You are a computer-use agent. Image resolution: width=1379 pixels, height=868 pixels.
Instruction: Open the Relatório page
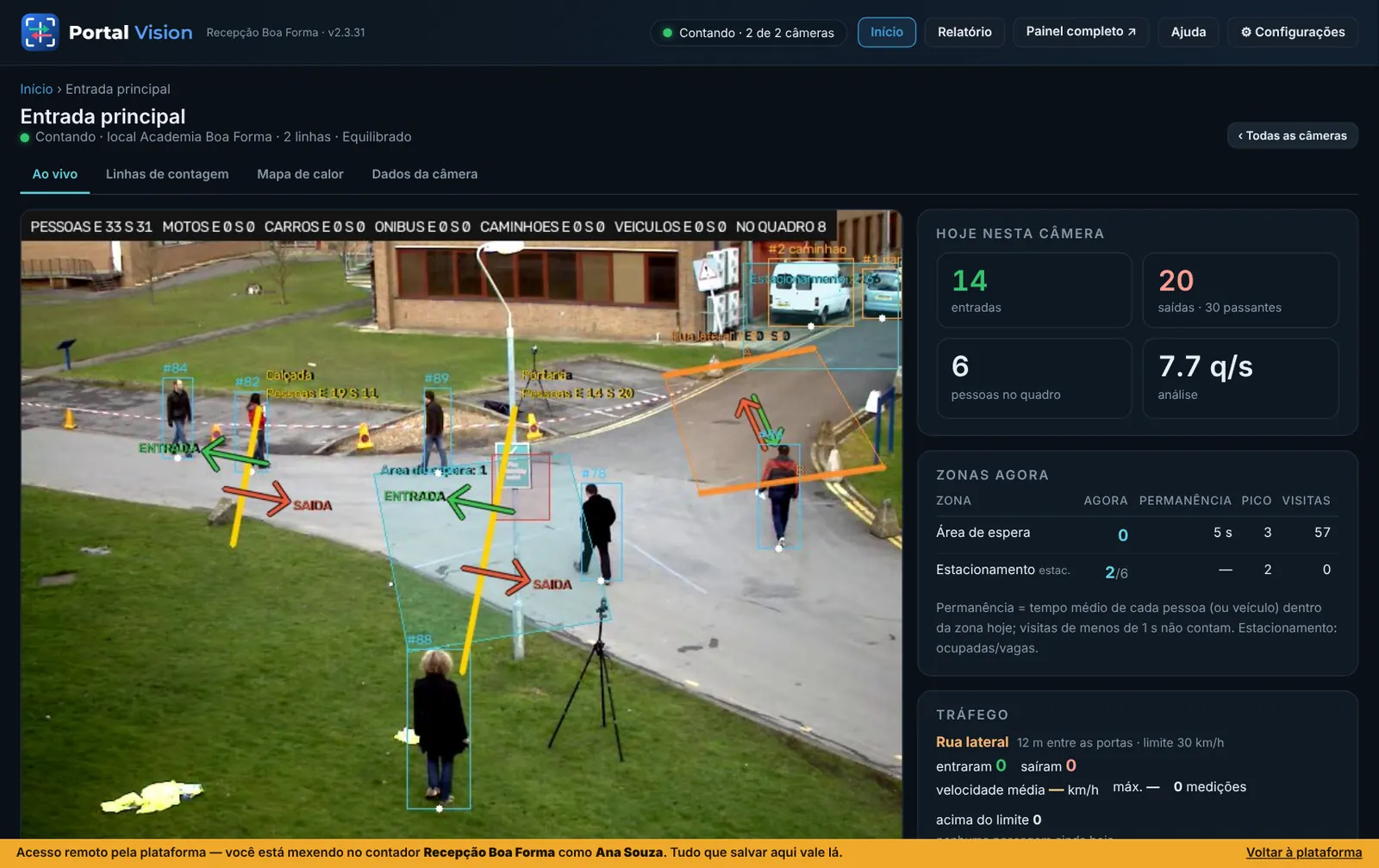click(x=964, y=32)
